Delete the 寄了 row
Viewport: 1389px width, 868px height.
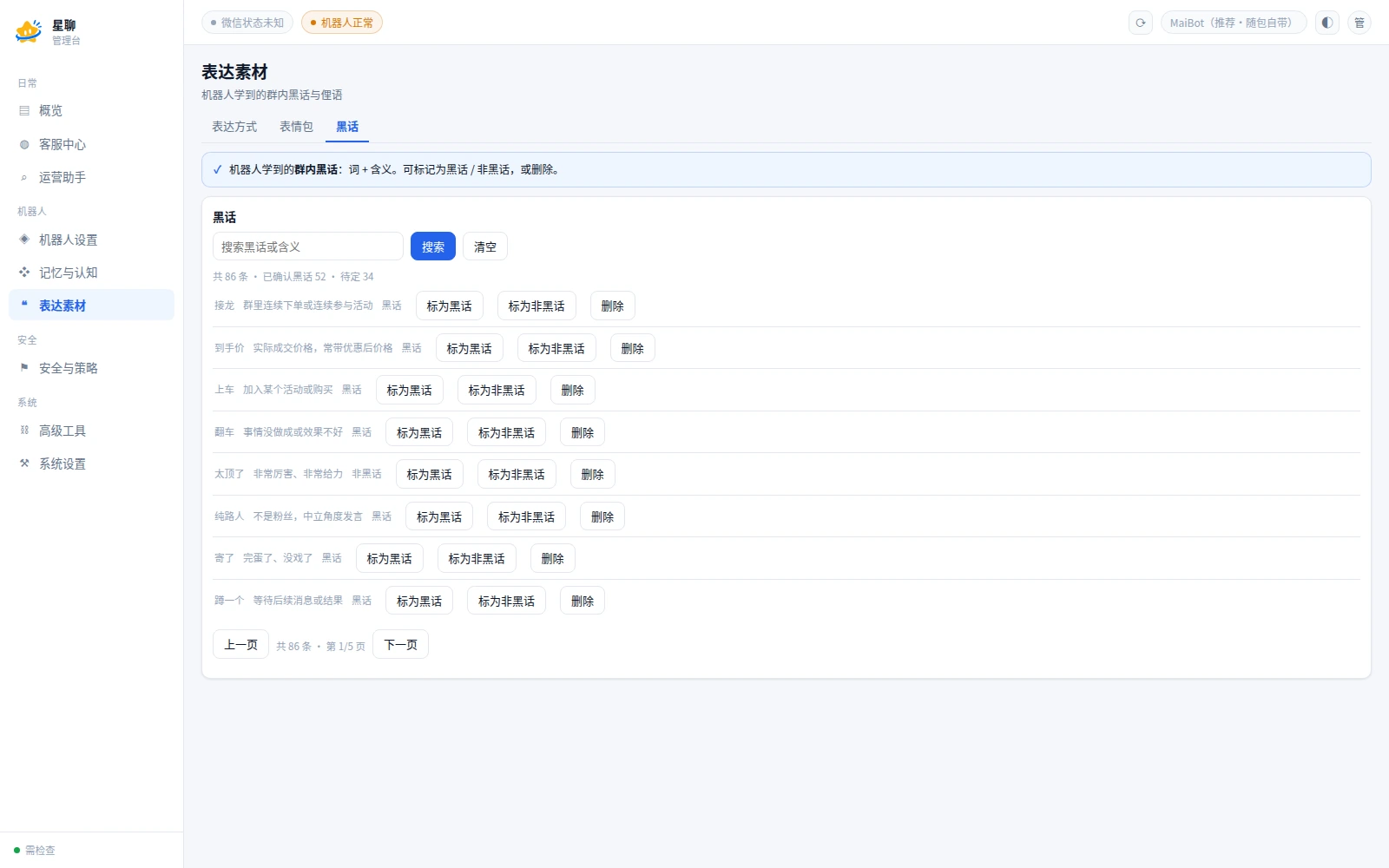click(553, 558)
